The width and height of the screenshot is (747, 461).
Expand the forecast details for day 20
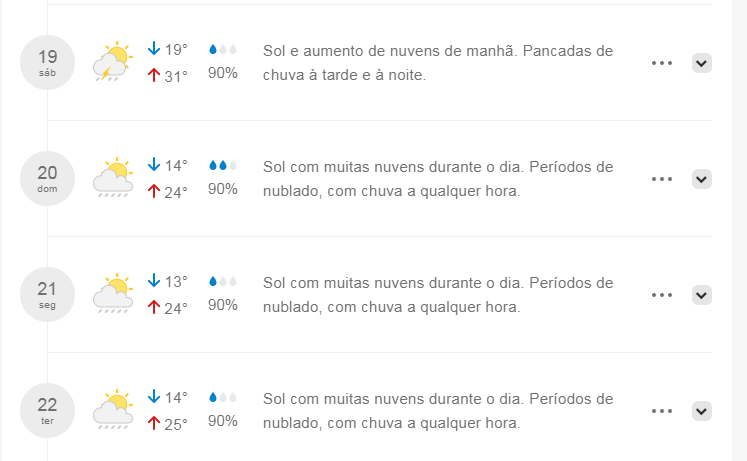[x=702, y=179]
